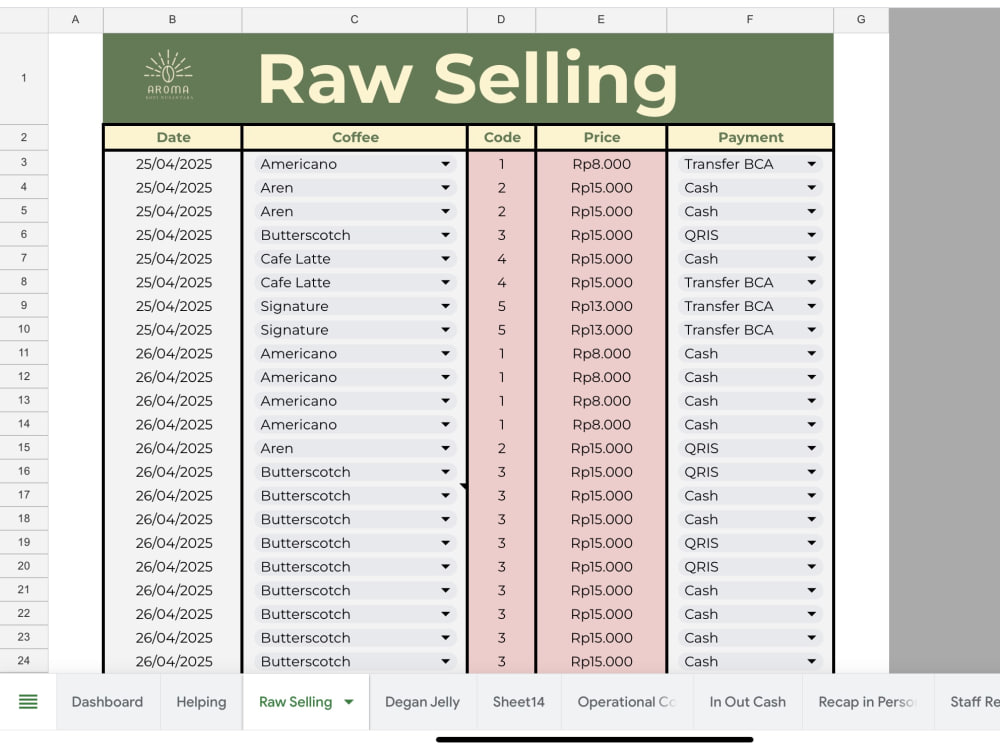This screenshot has width=1000, height=750.
Task: Open coffee dropdown arrow in row 7
Action: pos(445,258)
